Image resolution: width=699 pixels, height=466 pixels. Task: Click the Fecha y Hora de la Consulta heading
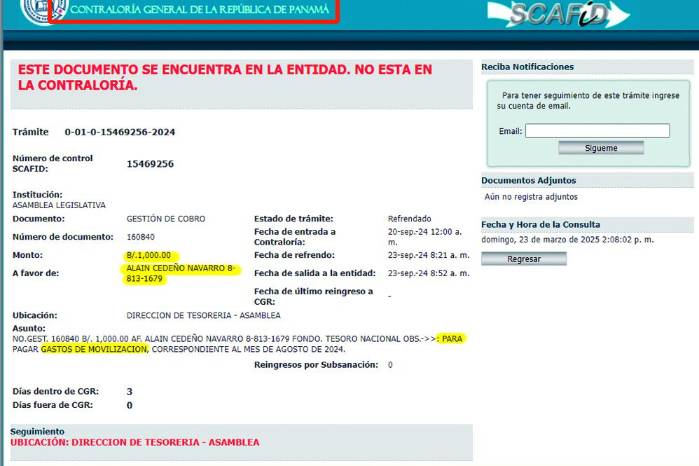(x=541, y=225)
